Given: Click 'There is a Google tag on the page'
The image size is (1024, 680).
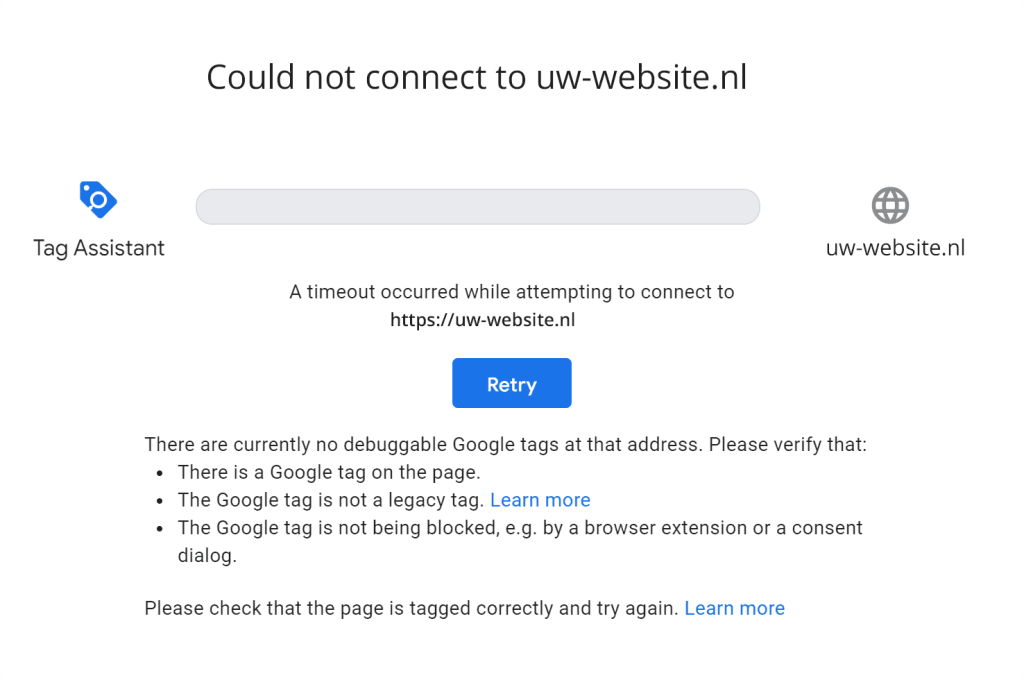Looking at the screenshot, I should pyautogui.click(x=329, y=472).
